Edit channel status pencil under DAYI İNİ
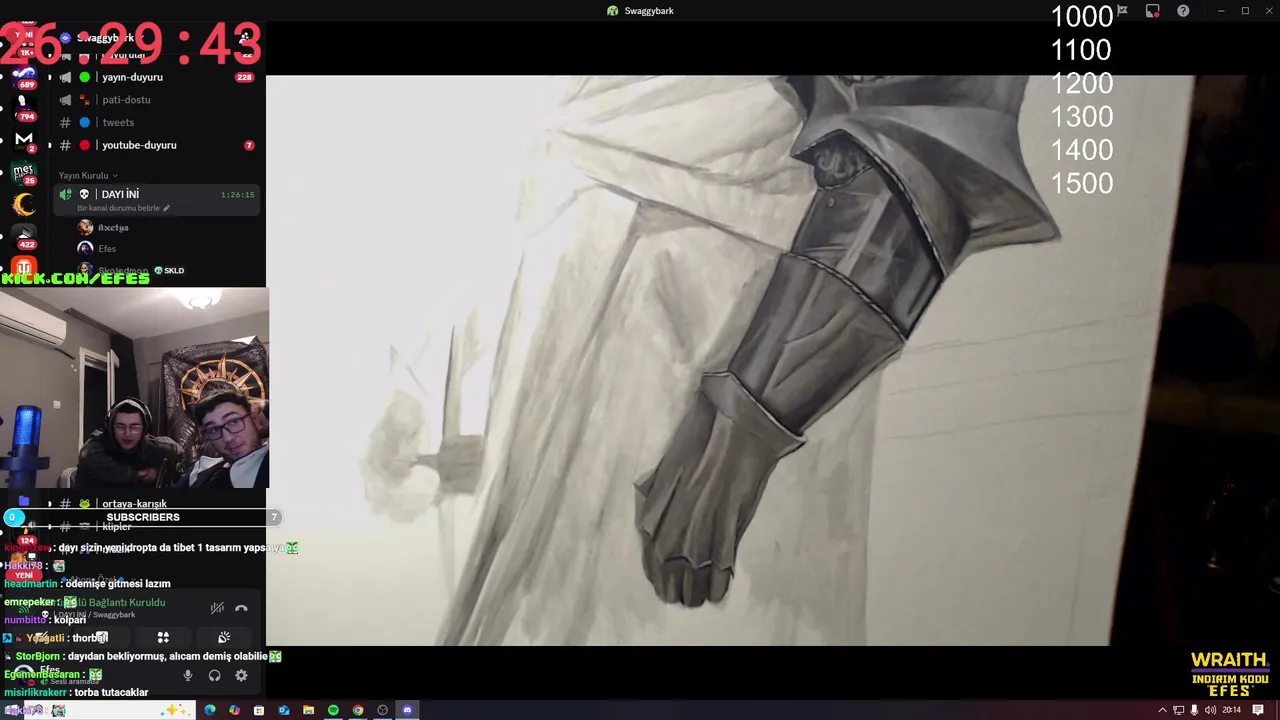 pyautogui.click(x=166, y=208)
